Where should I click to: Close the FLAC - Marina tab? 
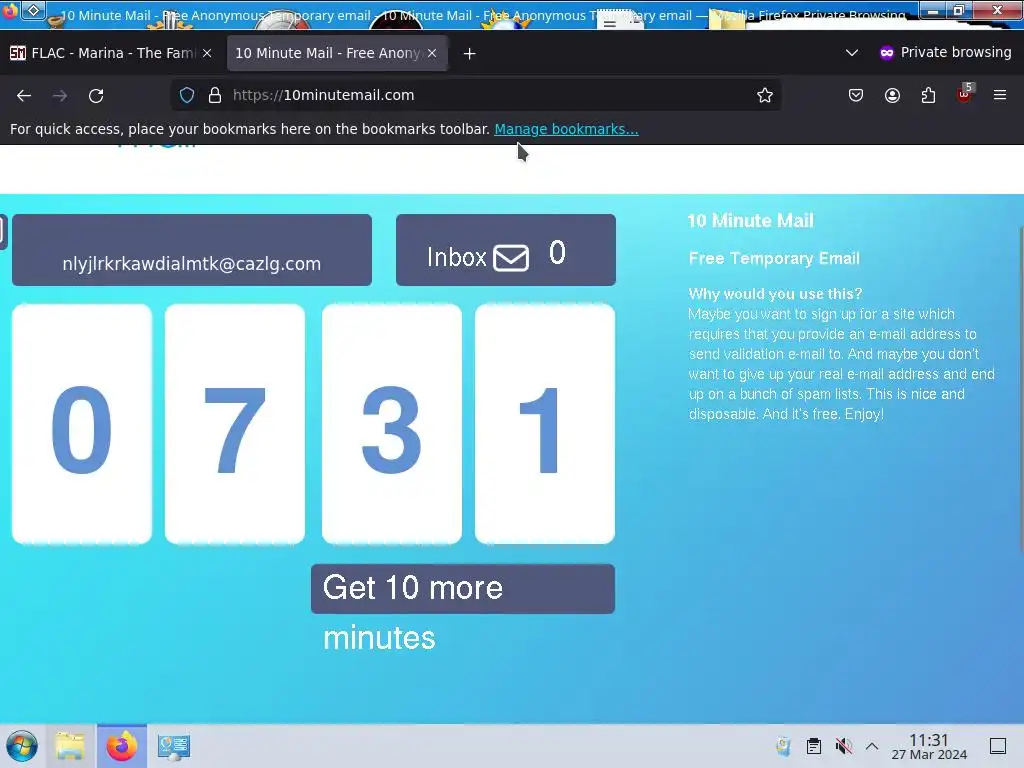[x=207, y=53]
